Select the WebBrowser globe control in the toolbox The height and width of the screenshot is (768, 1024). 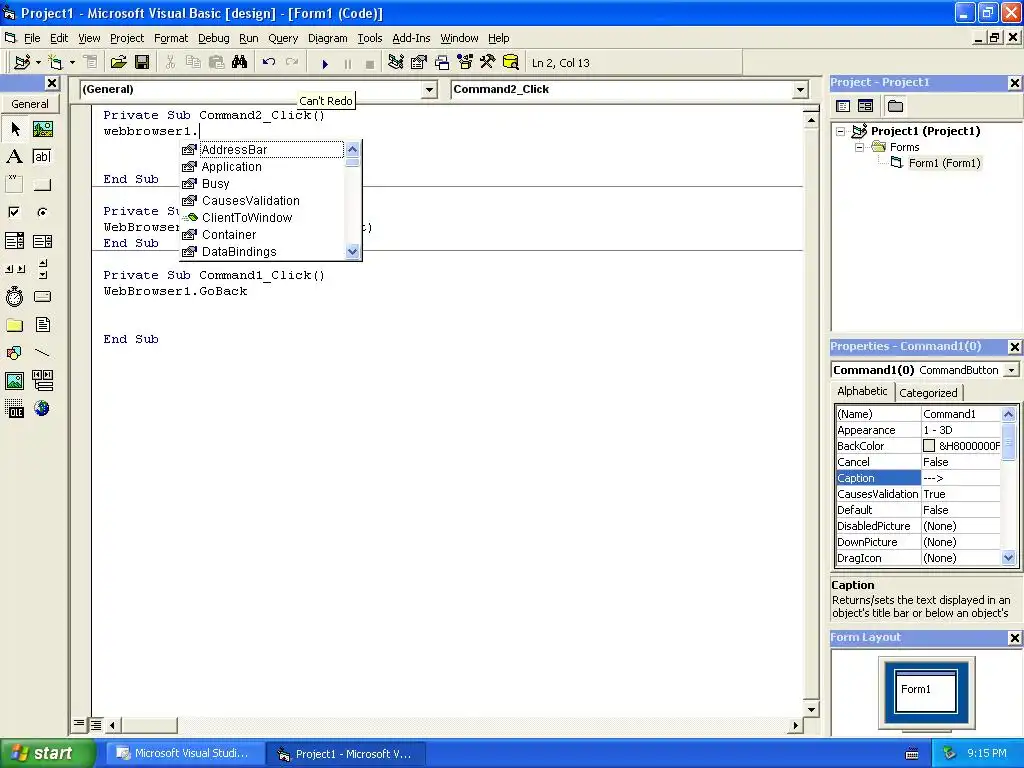pyautogui.click(x=42, y=408)
